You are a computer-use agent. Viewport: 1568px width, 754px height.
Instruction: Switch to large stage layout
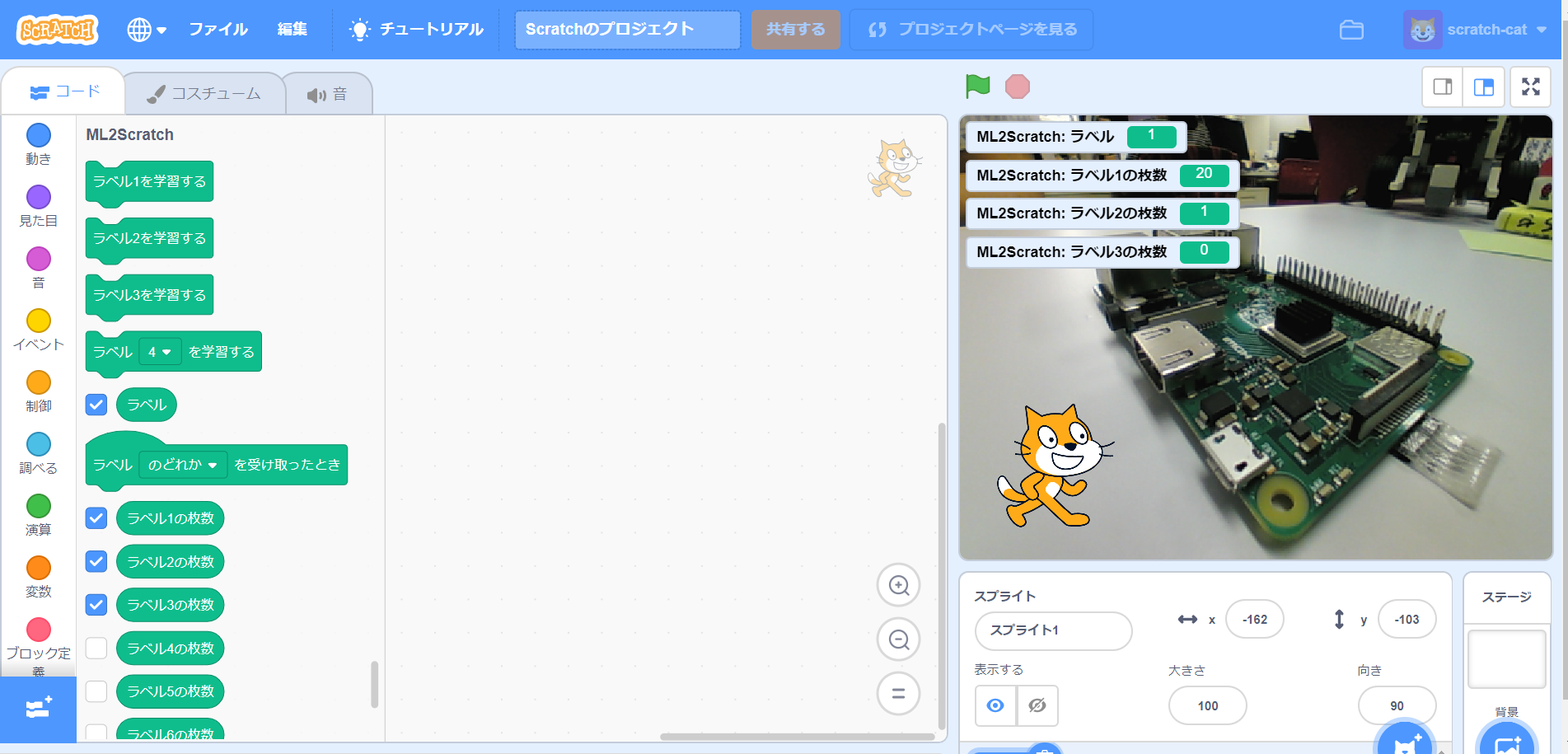coord(1484,87)
